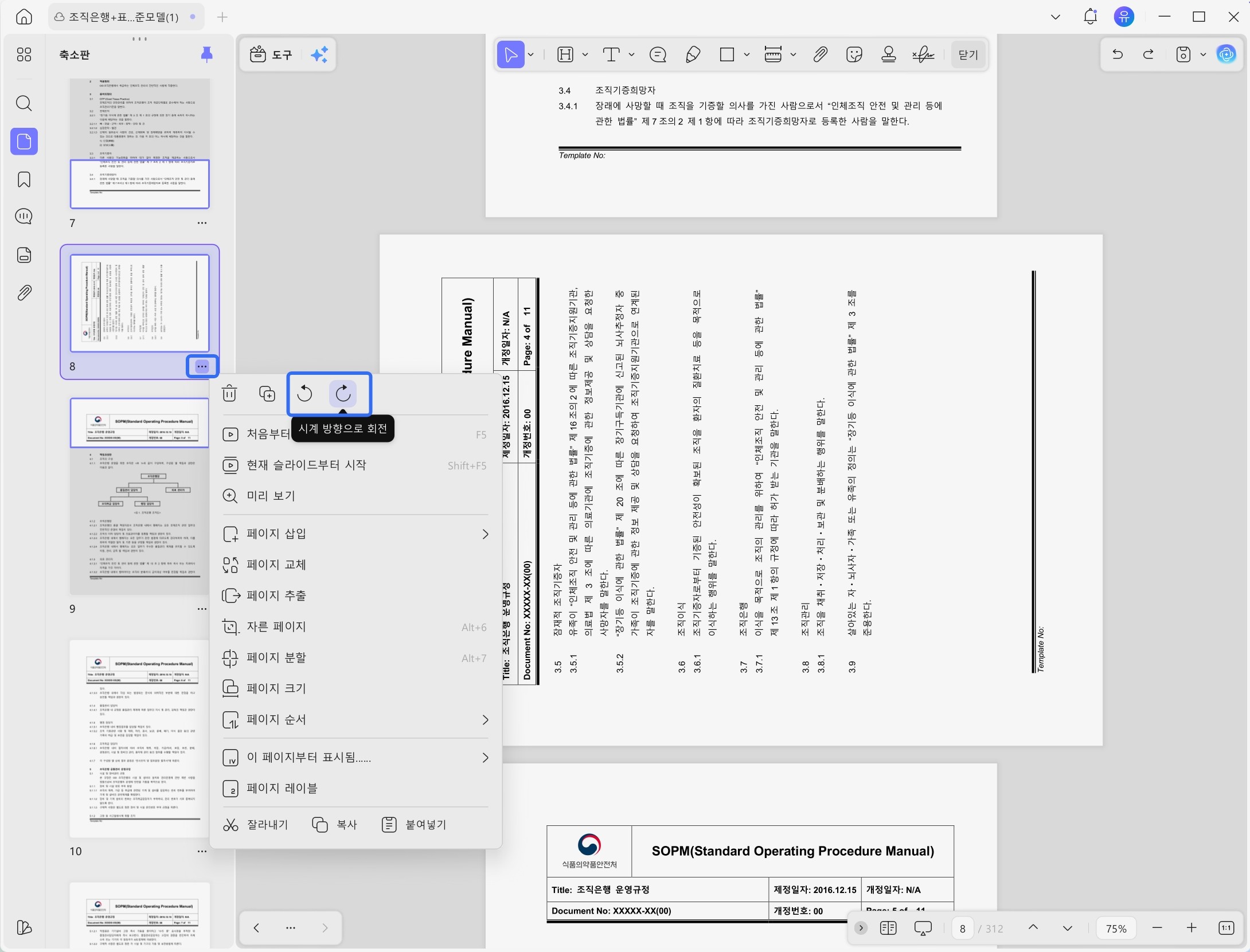The image size is (1250, 952).
Task: Go to the next page arrow
Action: coord(1068,928)
